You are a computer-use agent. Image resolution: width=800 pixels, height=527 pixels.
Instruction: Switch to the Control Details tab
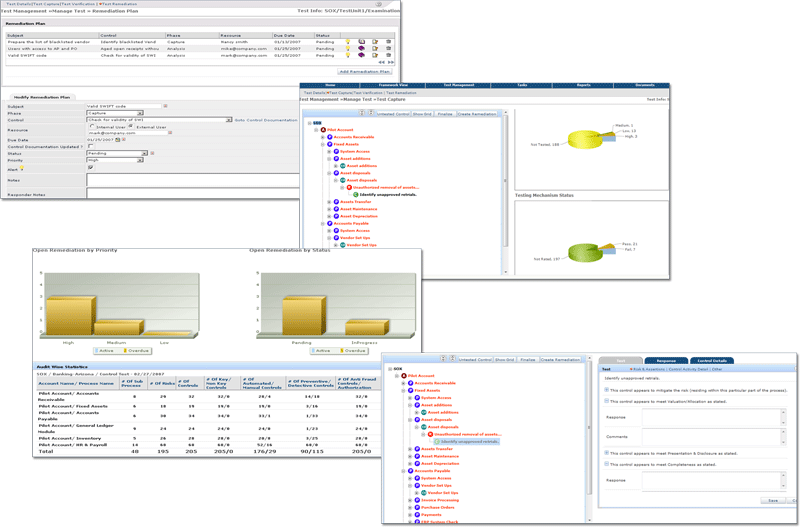point(712,360)
